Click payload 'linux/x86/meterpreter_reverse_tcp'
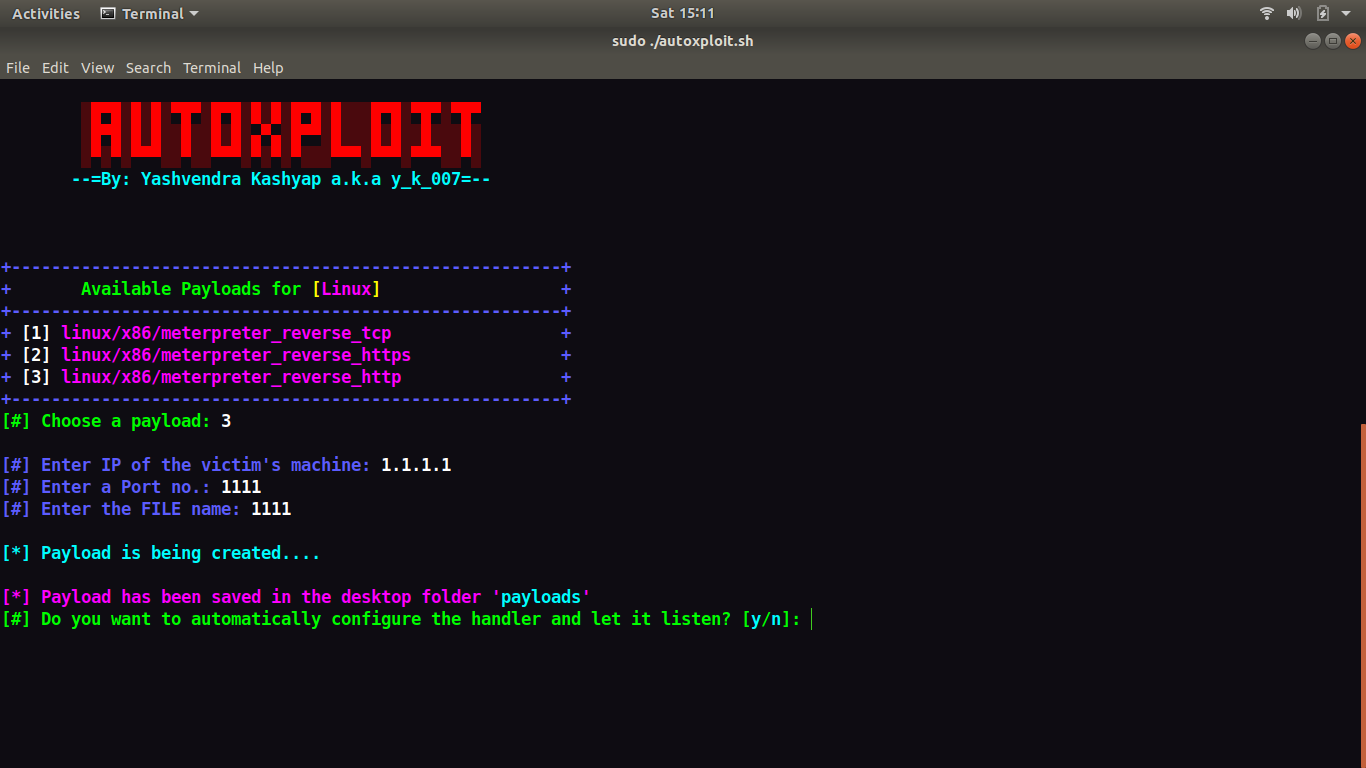The width and height of the screenshot is (1366, 768). (x=226, y=333)
